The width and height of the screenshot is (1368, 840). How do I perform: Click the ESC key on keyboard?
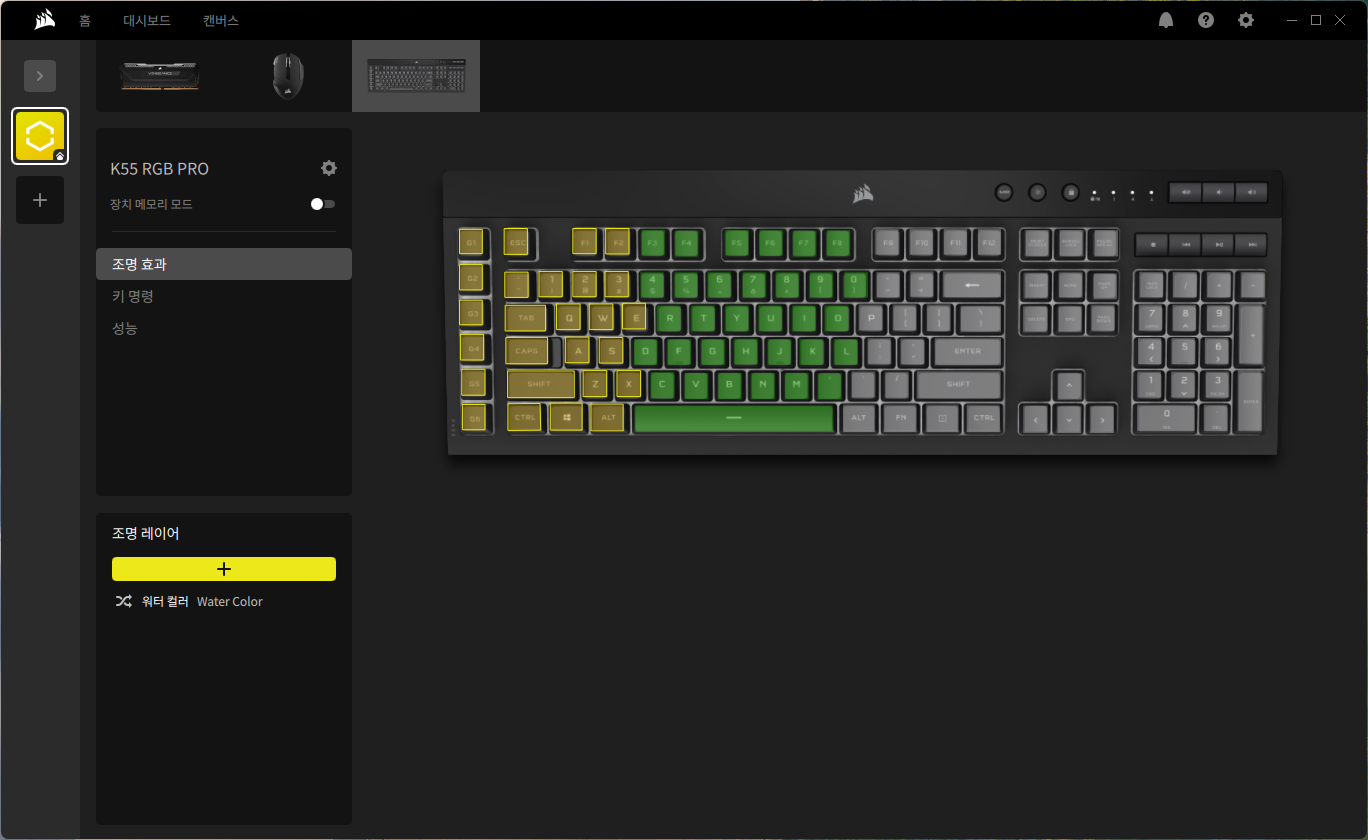(x=517, y=242)
